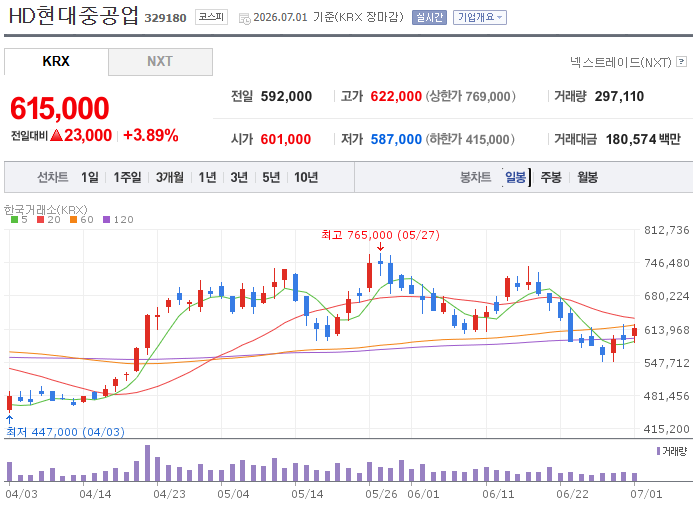Image resolution: width=693 pixels, height=509 pixels.
Task: Select the 1일 line chart period
Action: 90,177
